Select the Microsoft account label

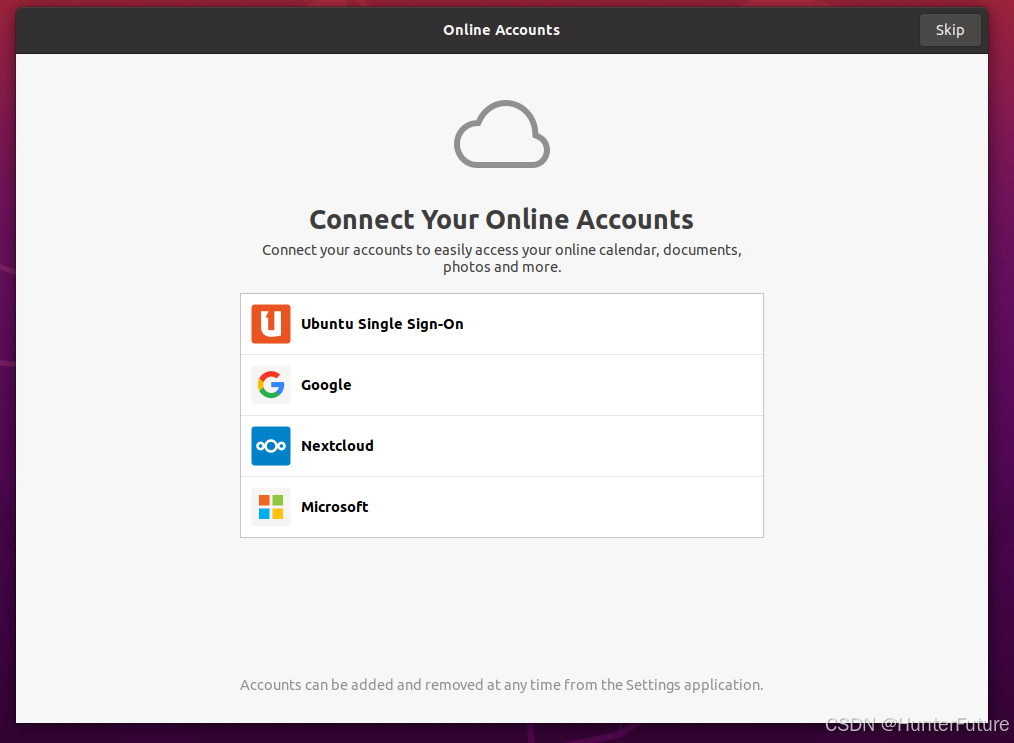tap(334, 507)
